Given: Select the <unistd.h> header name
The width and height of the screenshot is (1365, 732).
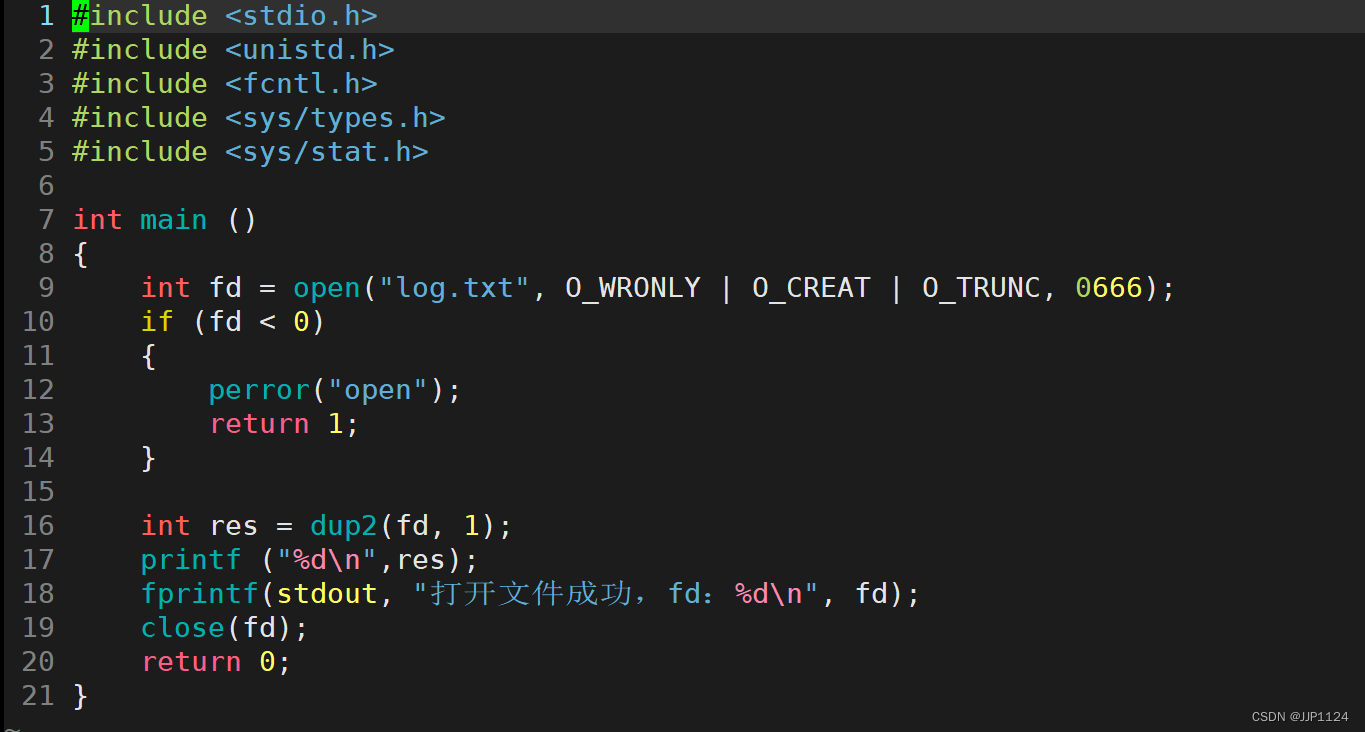Looking at the screenshot, I should [310, 50].
